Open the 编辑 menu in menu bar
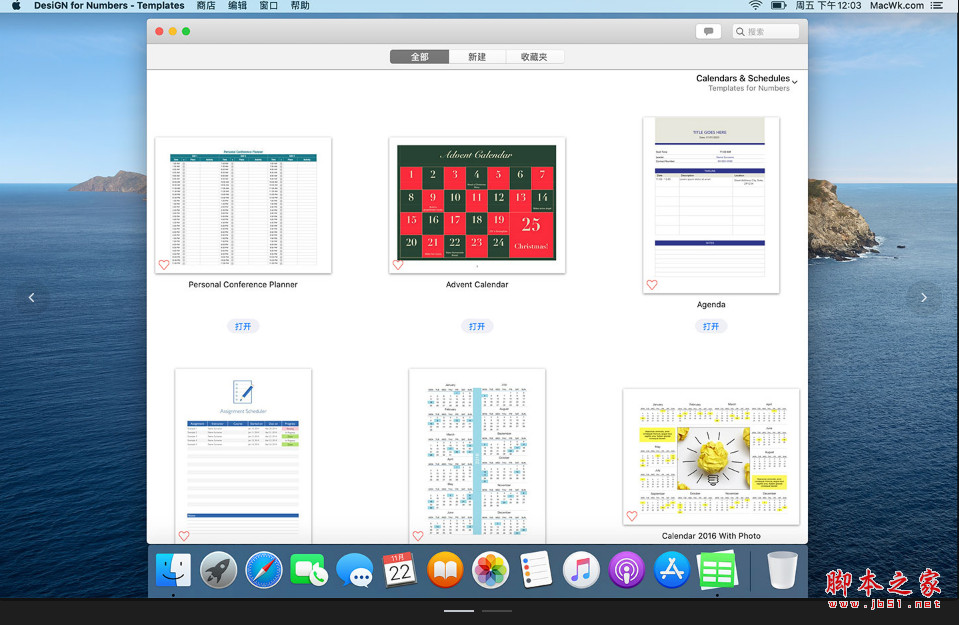This screenshot has width=959, height=625. pyautogui.click(x=237, y=6)
